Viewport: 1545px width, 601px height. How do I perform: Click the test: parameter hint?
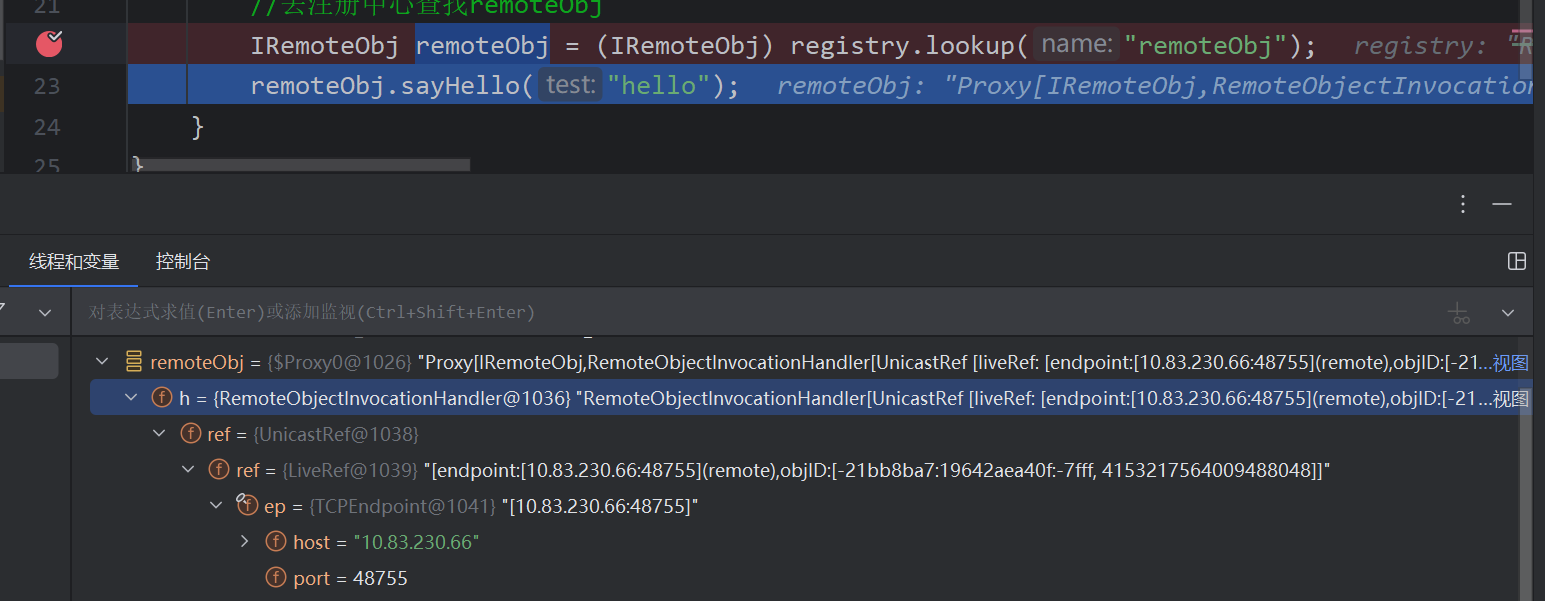[570, 85]
